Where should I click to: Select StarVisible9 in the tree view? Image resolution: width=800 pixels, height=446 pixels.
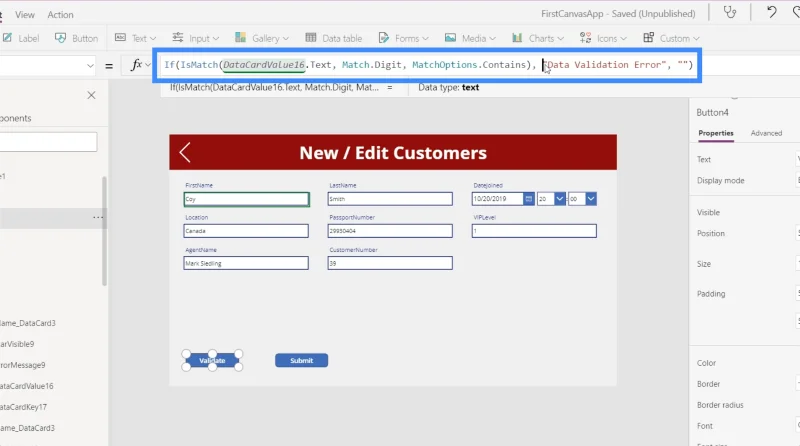click(x=17, y=344)
